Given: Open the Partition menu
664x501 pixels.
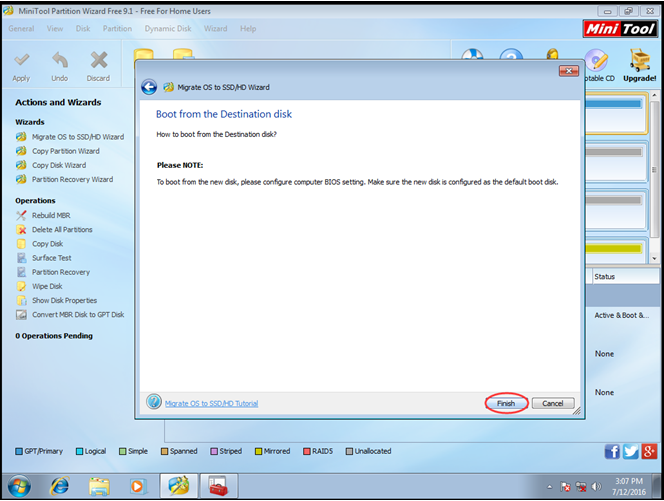Looking at the screenshot, I should point(117,29).
